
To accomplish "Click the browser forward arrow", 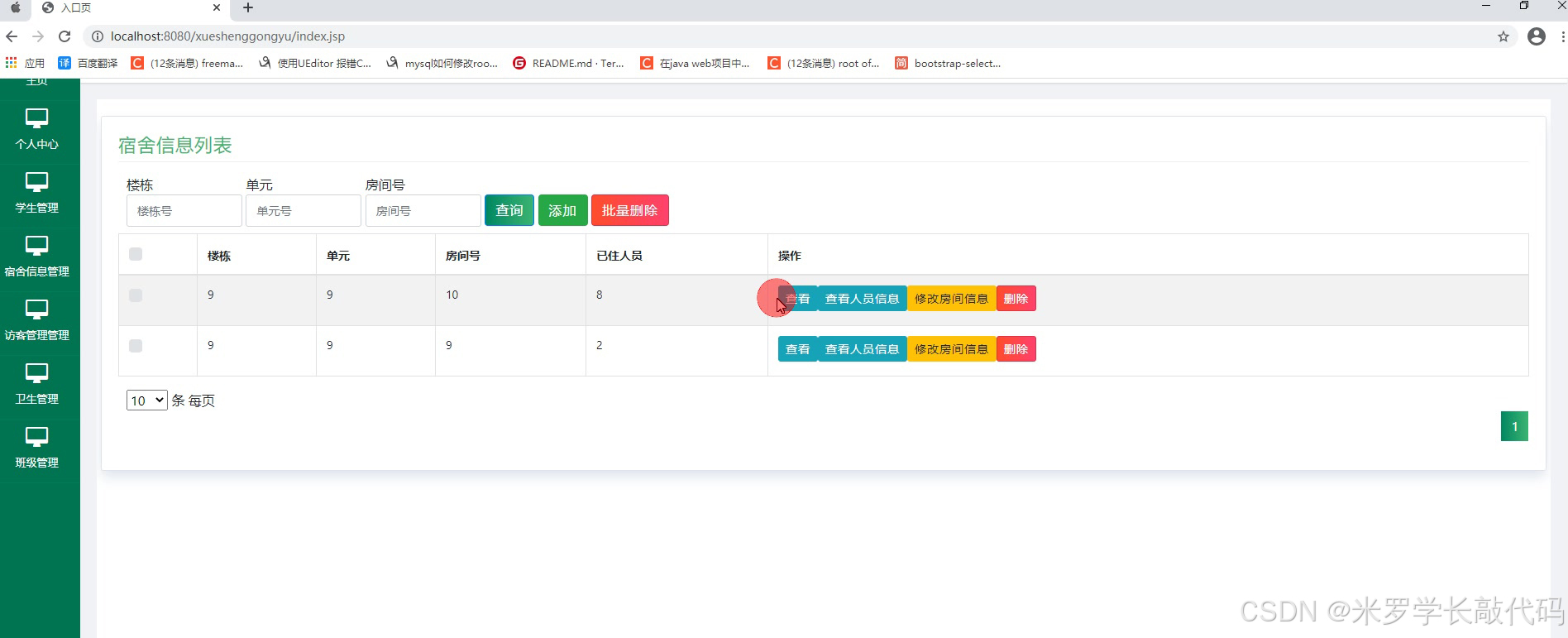I will coord(38,36).
